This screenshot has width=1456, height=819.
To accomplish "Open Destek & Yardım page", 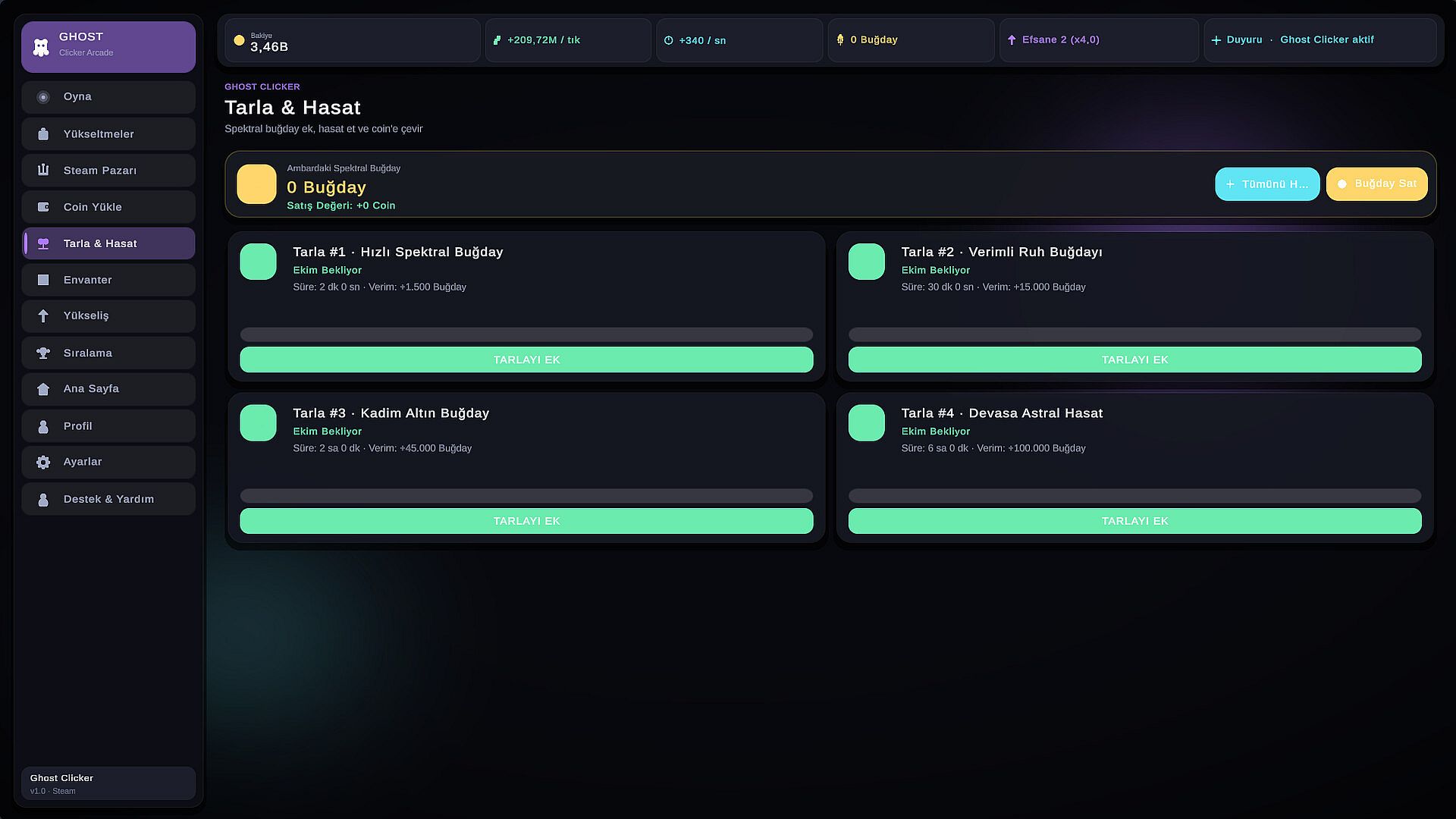I will pos(108,499).
